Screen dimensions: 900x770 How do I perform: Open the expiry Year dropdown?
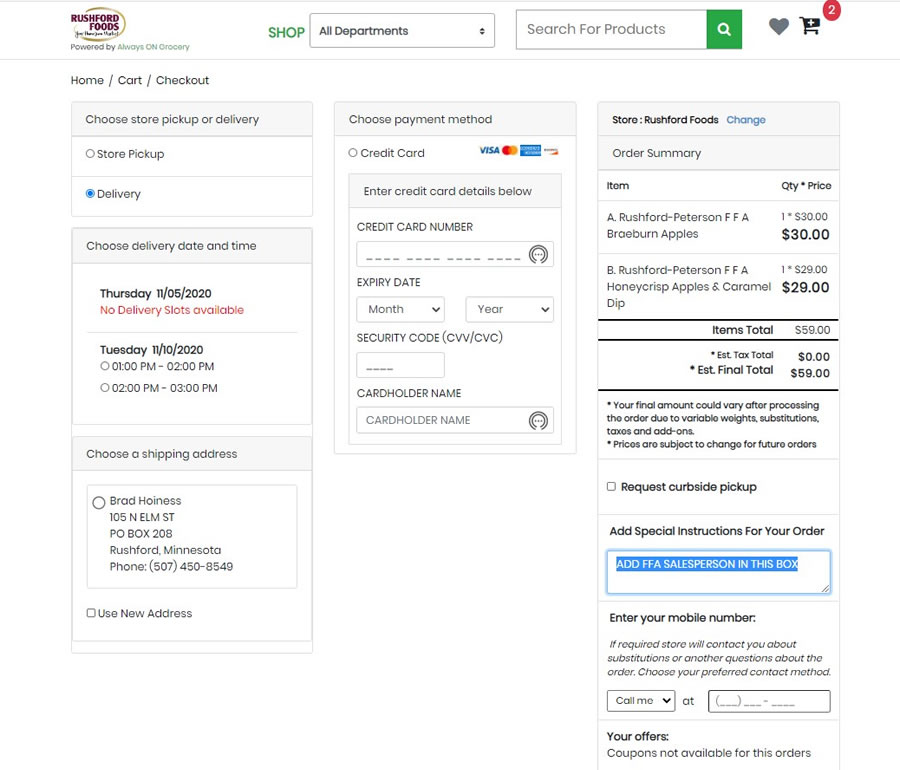(x=510, y=309)
